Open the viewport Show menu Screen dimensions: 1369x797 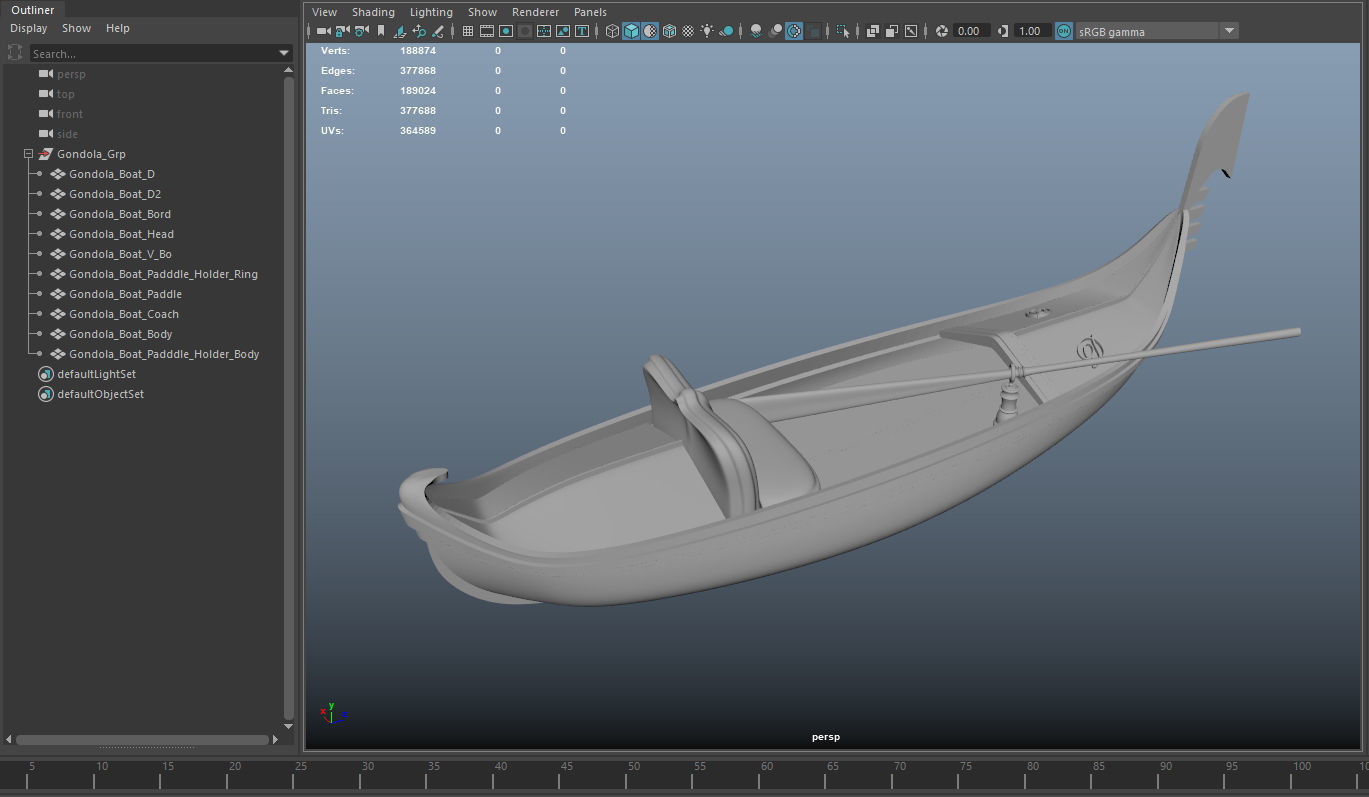(x=482, y=12)
